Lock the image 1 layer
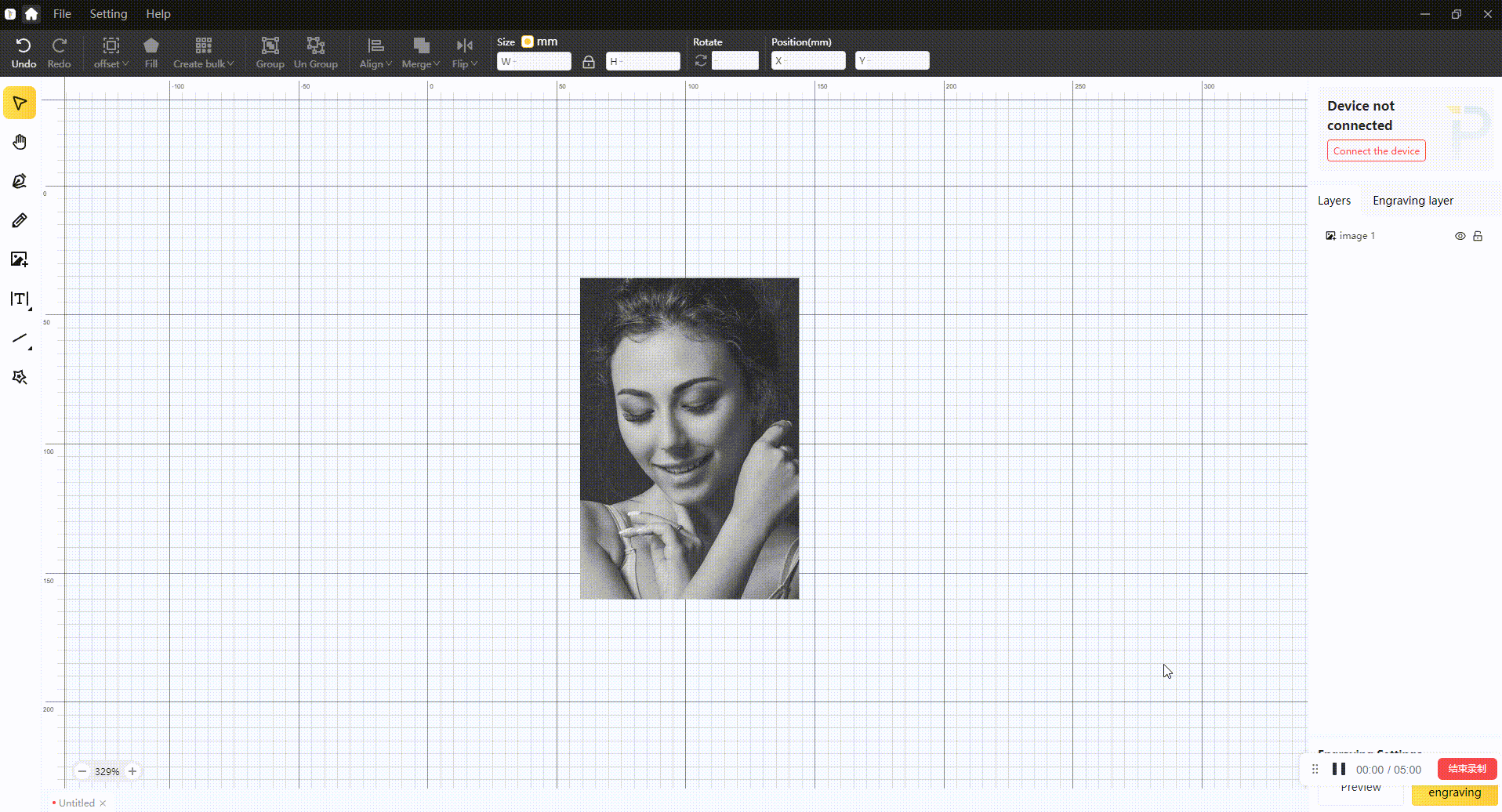Viewport: 1502px width, 812px height. (1478, 236)
